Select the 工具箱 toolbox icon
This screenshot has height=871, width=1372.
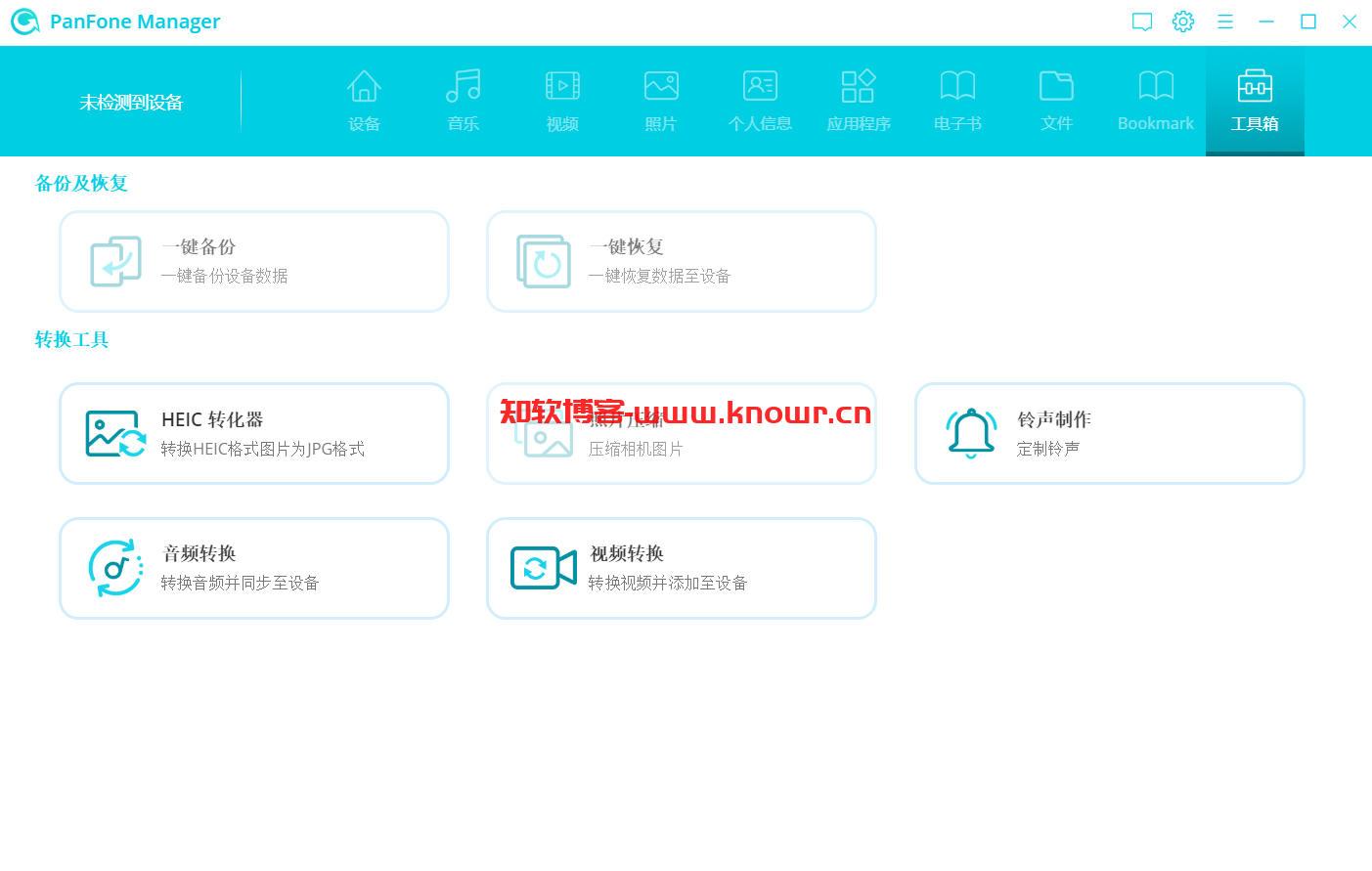(x=1255, y=86)
